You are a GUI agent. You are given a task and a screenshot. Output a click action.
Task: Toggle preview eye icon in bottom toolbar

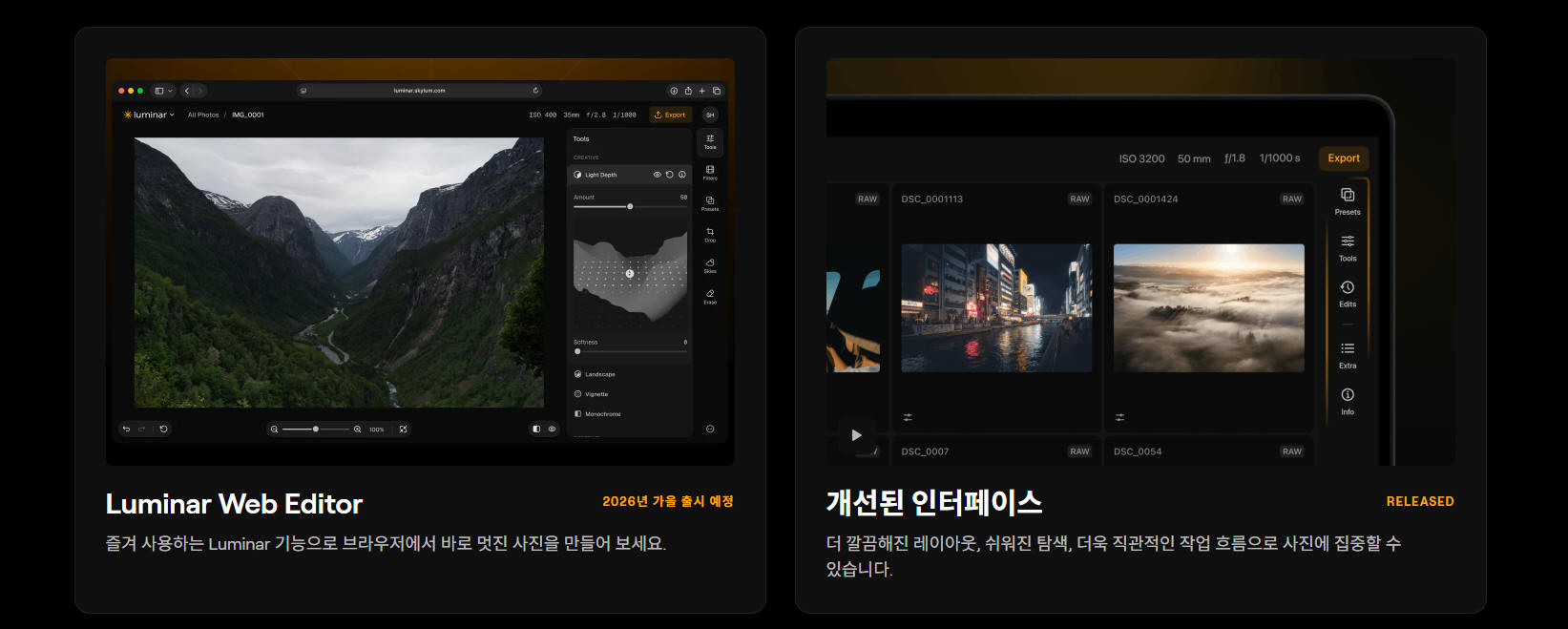[552, 430]
